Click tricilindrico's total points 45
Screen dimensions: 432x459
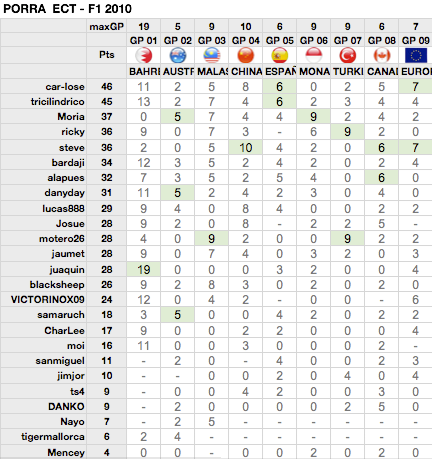pos(107,102)
